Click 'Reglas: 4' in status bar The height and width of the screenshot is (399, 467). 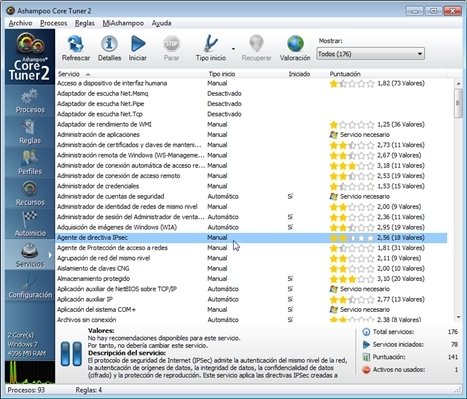(x=89, y=390)
